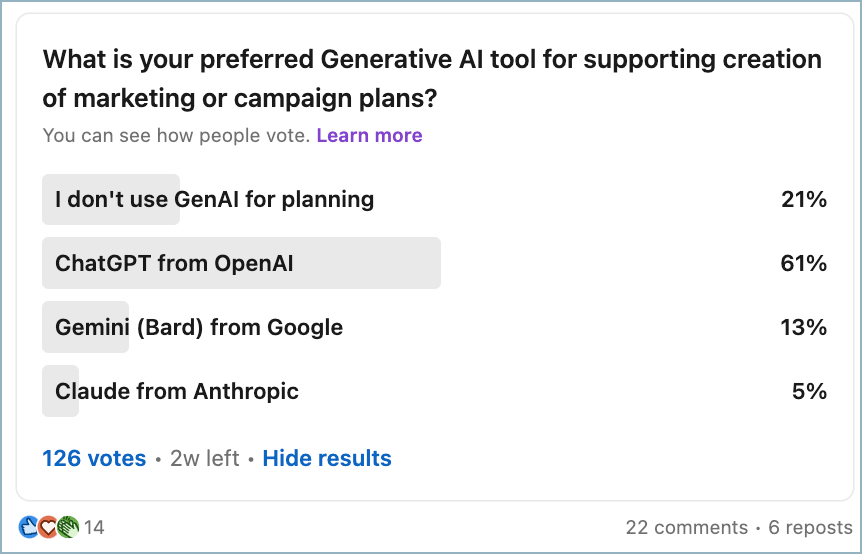This screenshot has height=554, width=862.
Task: Pick the Claude from Anthropic option
Action: click(x=177, y=391)
